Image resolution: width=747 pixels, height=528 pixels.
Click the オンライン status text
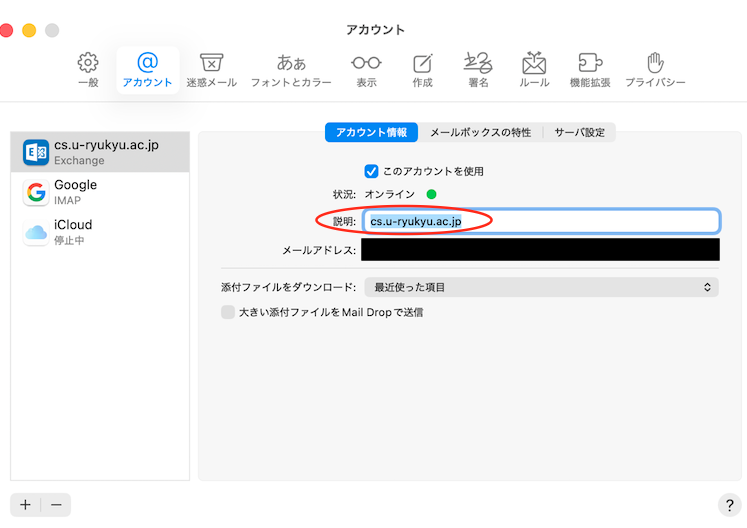[x=390, y=194]
